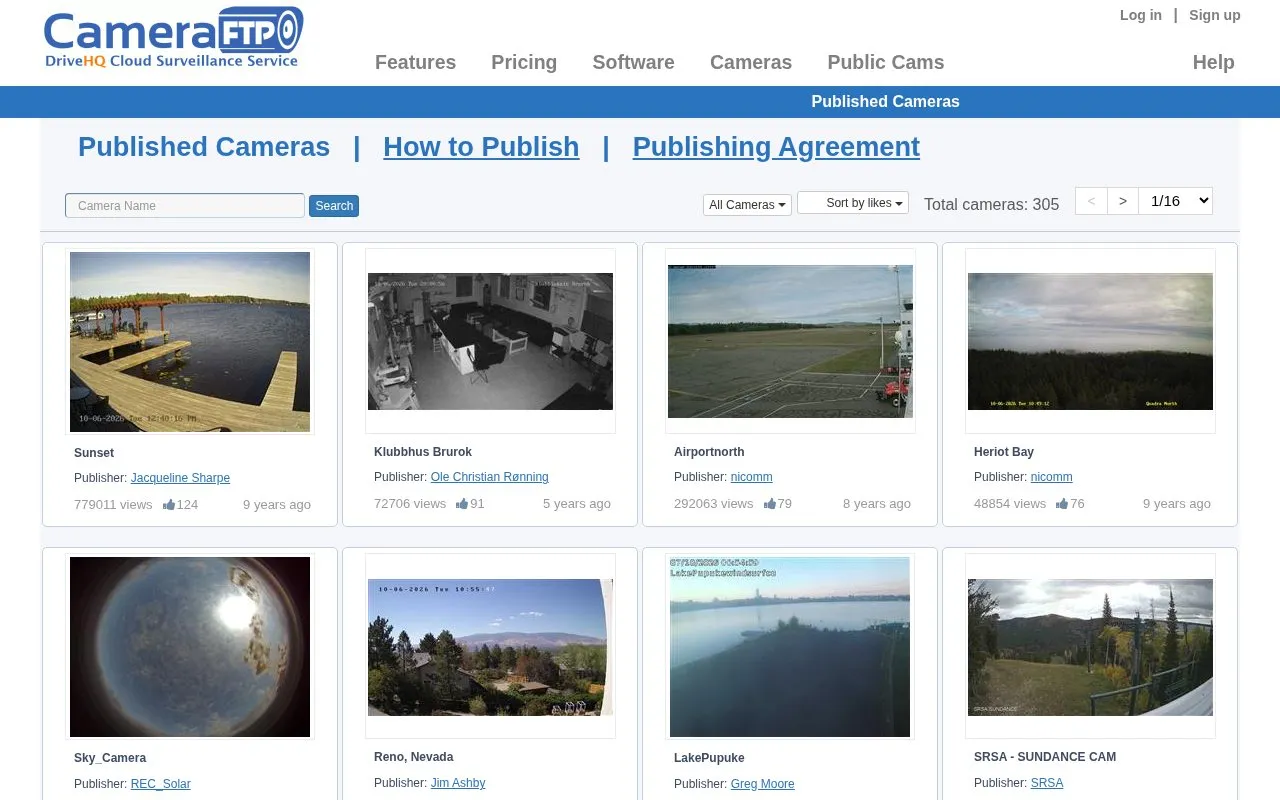Open Features menu

pyautogui.click(x=415, y=62)
